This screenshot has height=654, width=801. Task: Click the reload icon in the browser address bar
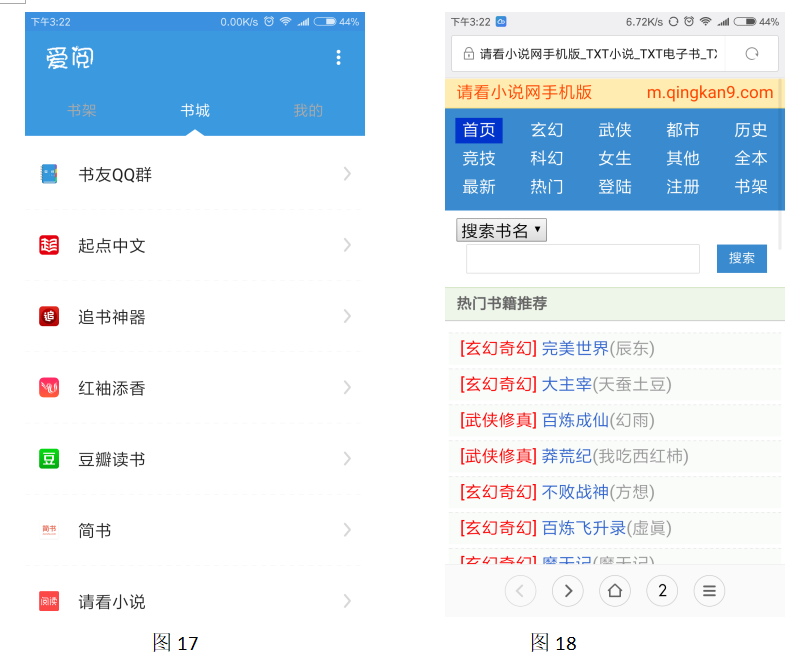tap(751, 54)
